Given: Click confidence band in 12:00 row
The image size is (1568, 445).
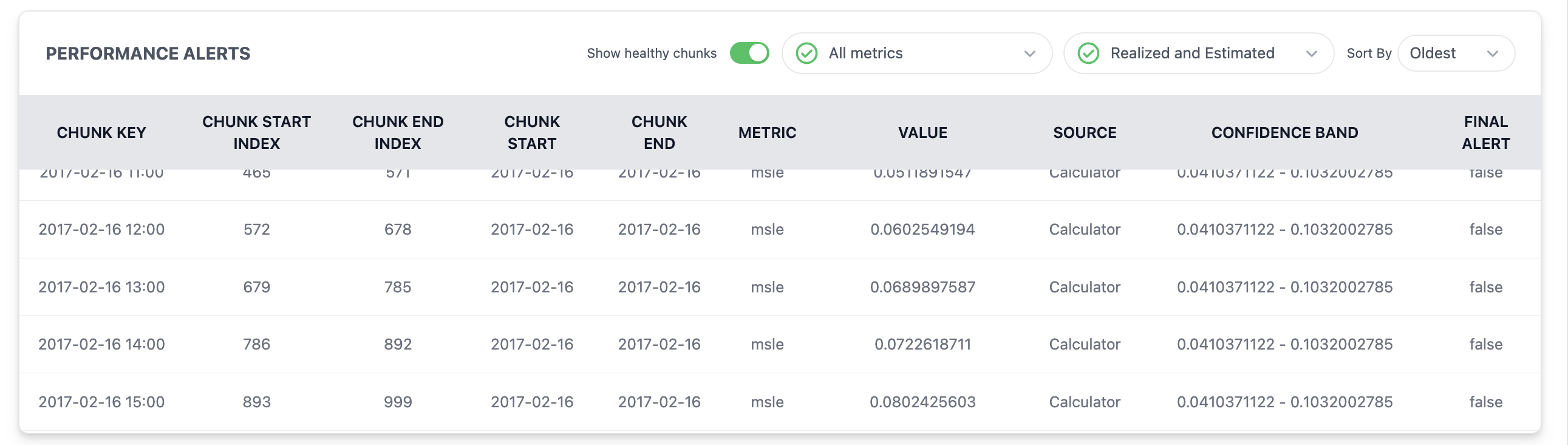Looking at the screenshot, I should (x=1284, y=229).
